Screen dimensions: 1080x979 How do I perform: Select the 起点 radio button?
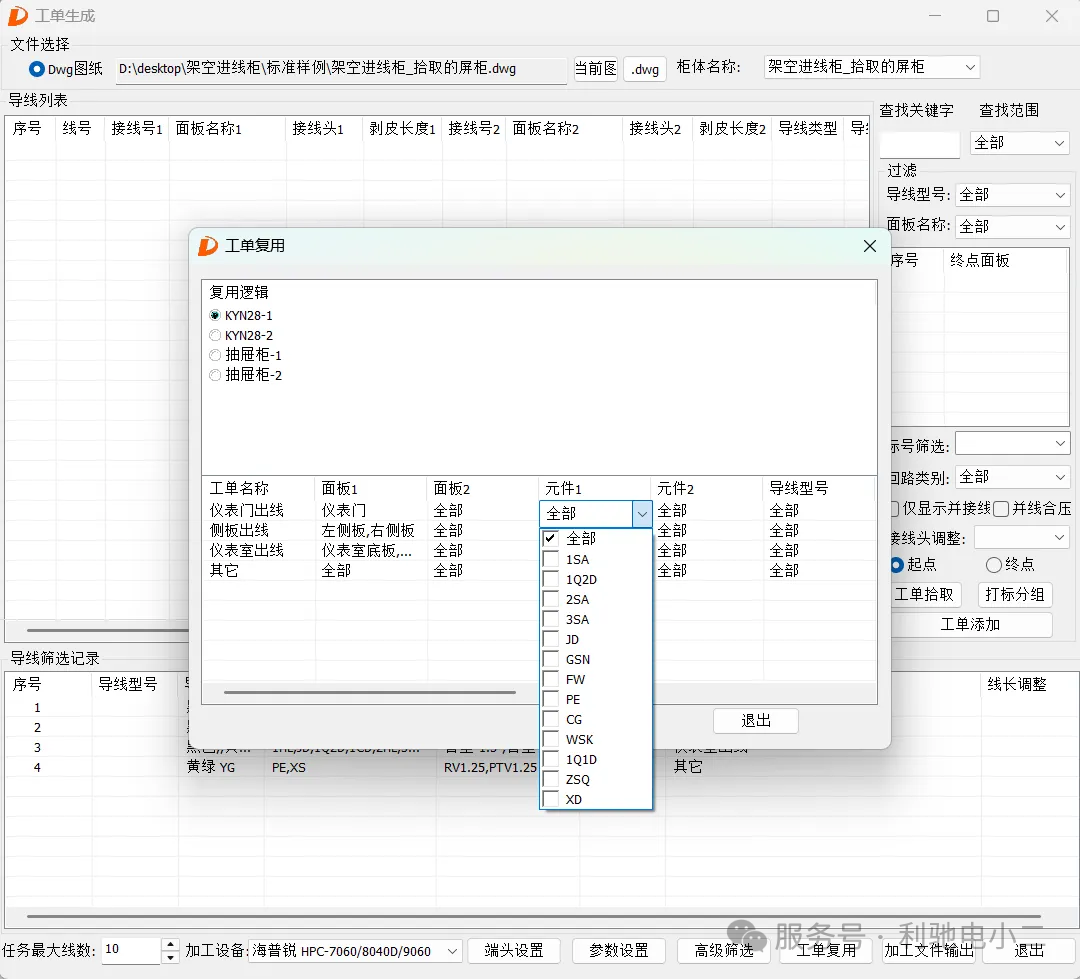coord(897,565)
